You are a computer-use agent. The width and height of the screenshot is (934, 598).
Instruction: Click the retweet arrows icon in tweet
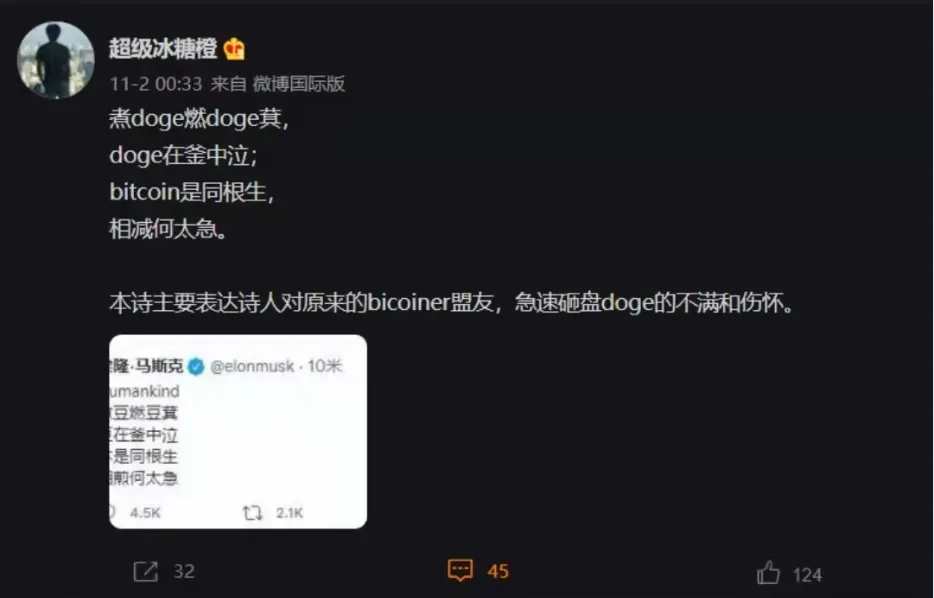pyautogui.click(x=253, y=513)
